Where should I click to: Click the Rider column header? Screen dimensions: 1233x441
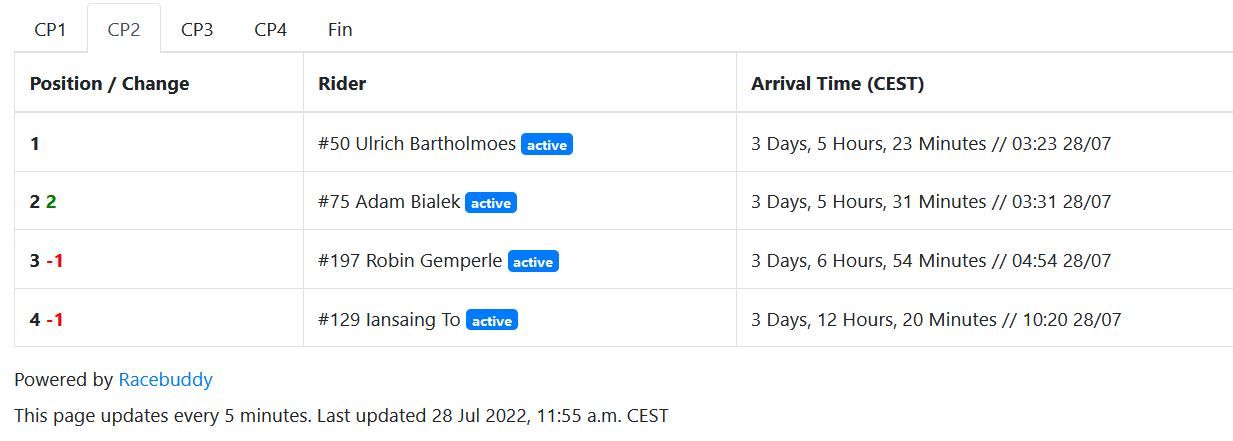pyautogui.click(x=342, y=84)
